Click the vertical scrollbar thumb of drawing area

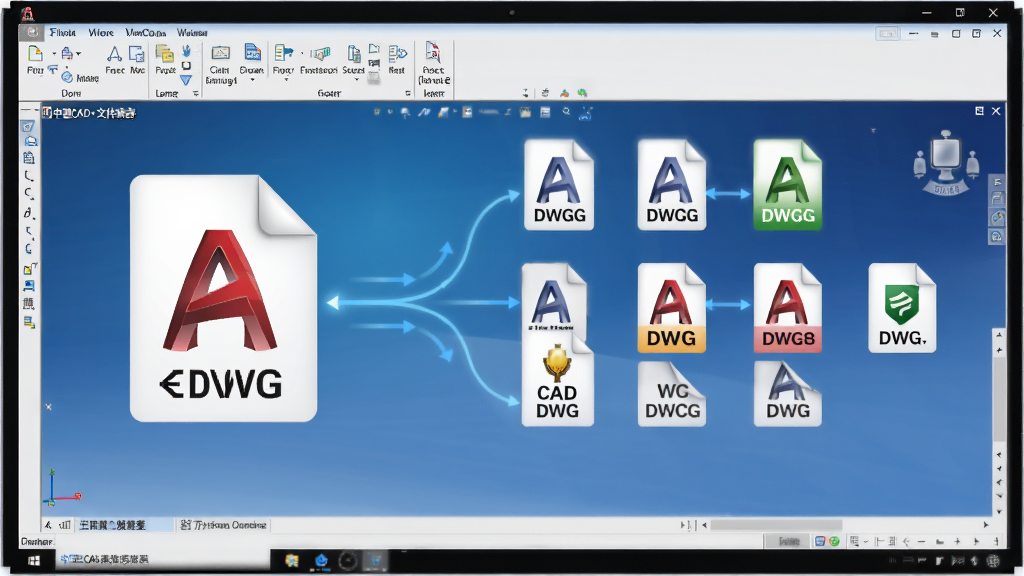tap(999, 398)
